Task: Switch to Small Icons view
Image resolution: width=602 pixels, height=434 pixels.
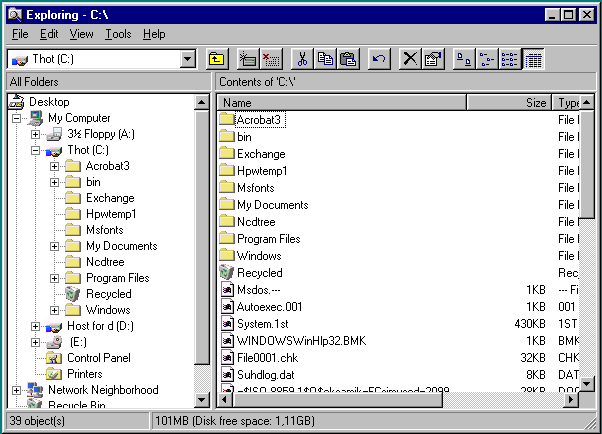Action: tap(487, 59)
